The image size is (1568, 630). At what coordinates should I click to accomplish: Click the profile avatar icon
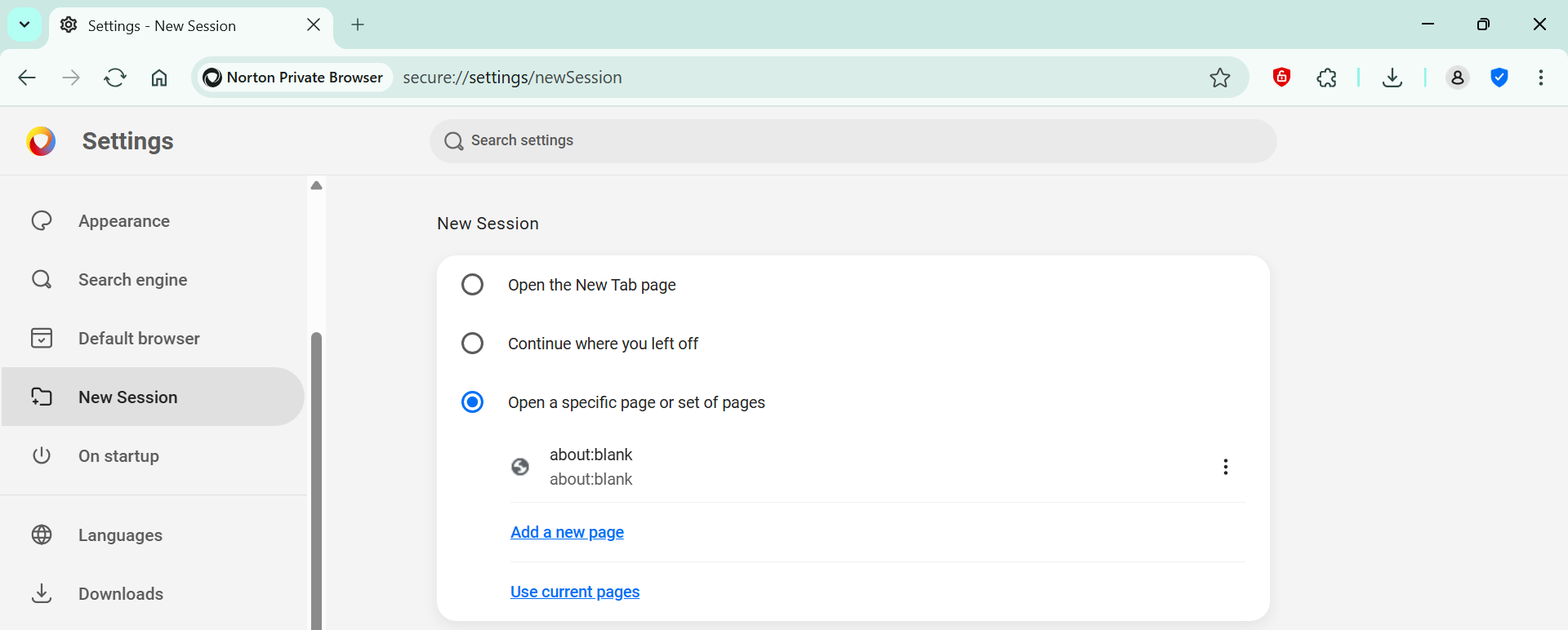pyautogui.click(x=1457, y=78)
